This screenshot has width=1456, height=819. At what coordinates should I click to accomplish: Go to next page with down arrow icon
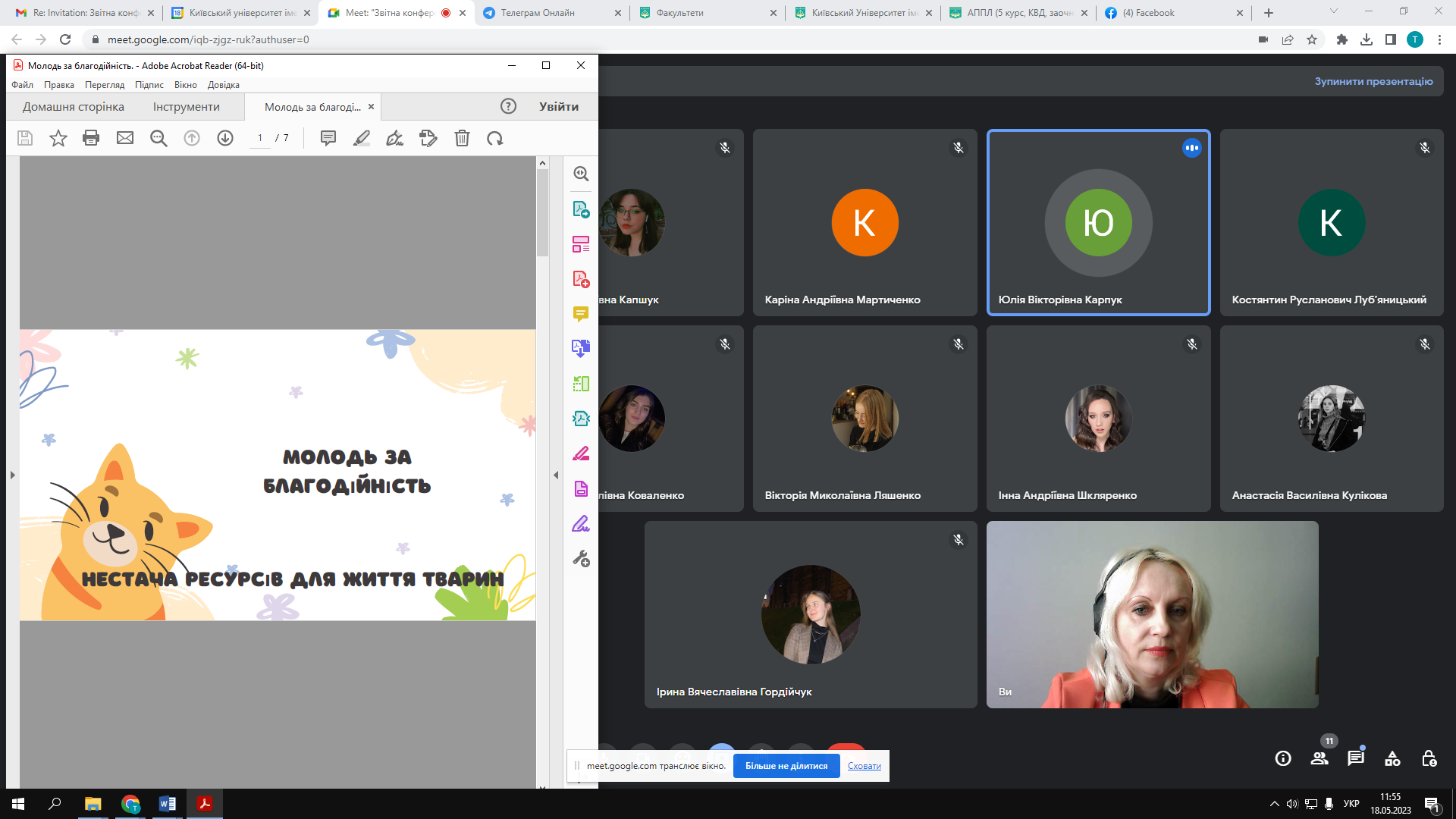(225, 138)
